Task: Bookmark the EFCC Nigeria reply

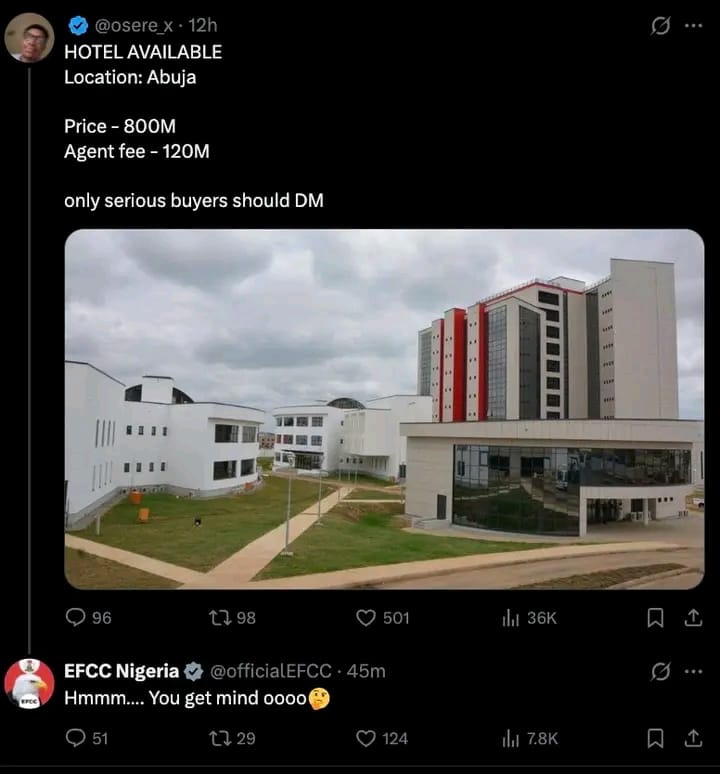Action: [655, 738]
